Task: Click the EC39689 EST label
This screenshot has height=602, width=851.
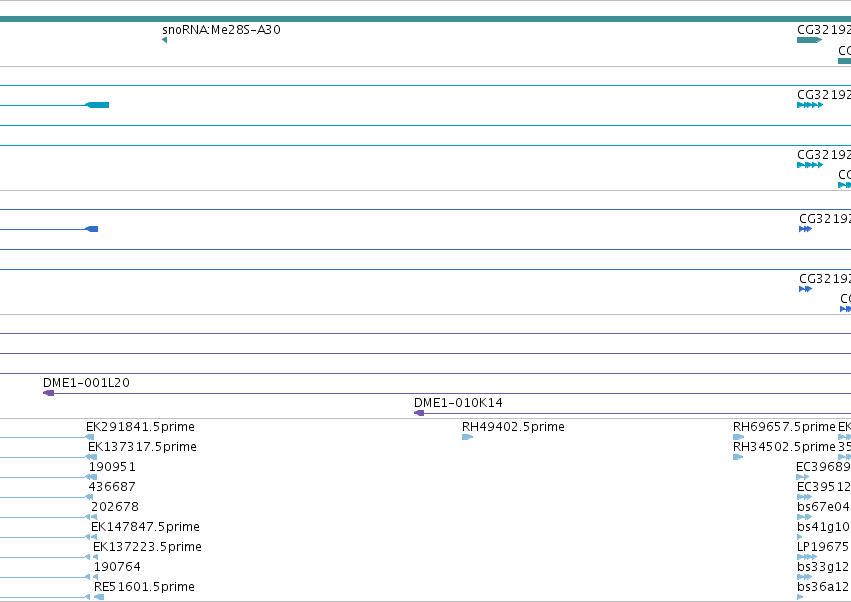Action: 823,467
